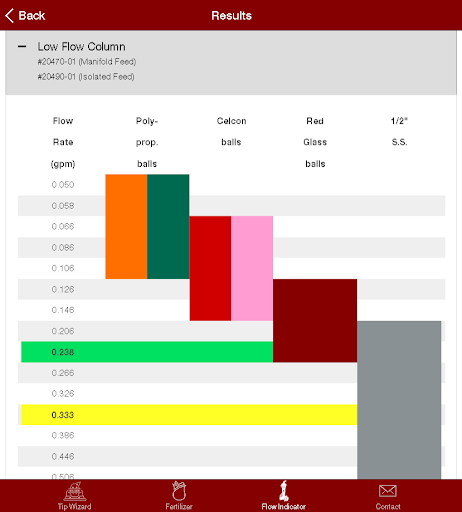Click the 0.086 flow rate value

point(63,248)
